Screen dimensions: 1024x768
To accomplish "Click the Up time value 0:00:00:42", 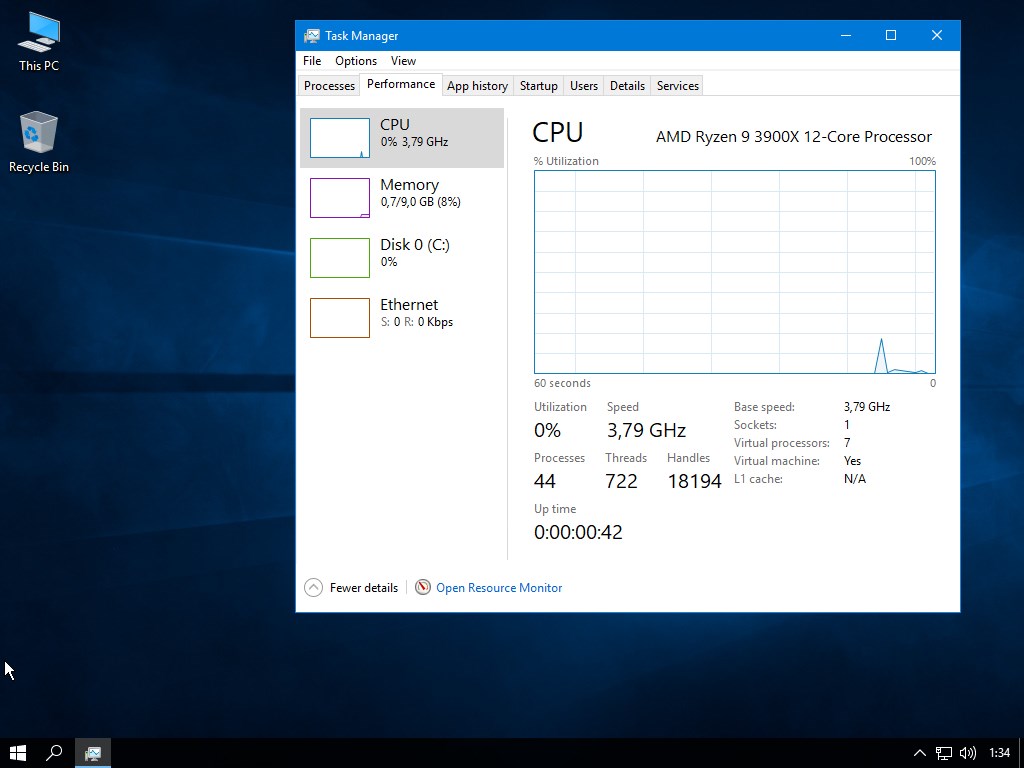I will pyautogui.click(x=578, y=532).
